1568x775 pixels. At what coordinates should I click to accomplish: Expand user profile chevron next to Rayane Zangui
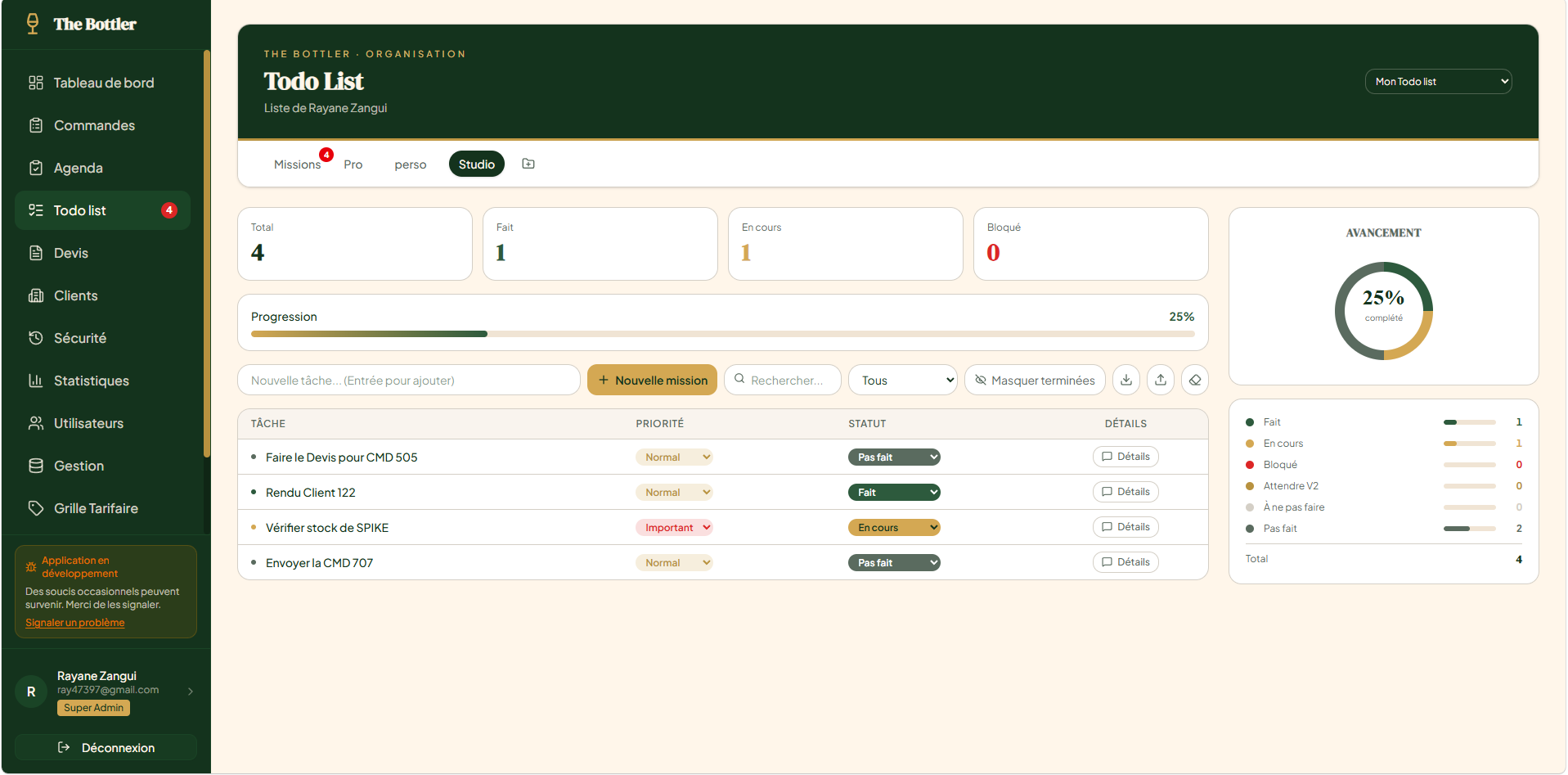click(191, 692)
